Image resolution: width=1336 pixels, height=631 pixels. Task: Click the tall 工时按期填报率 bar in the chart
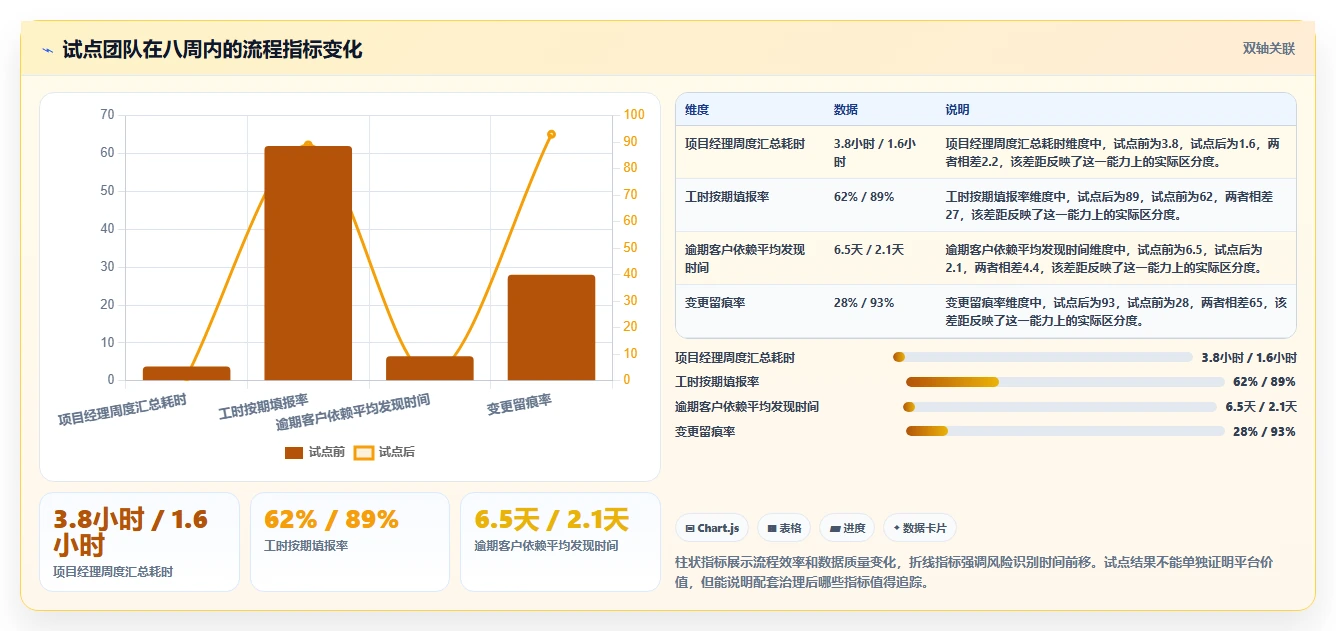[x=308, y=263]
